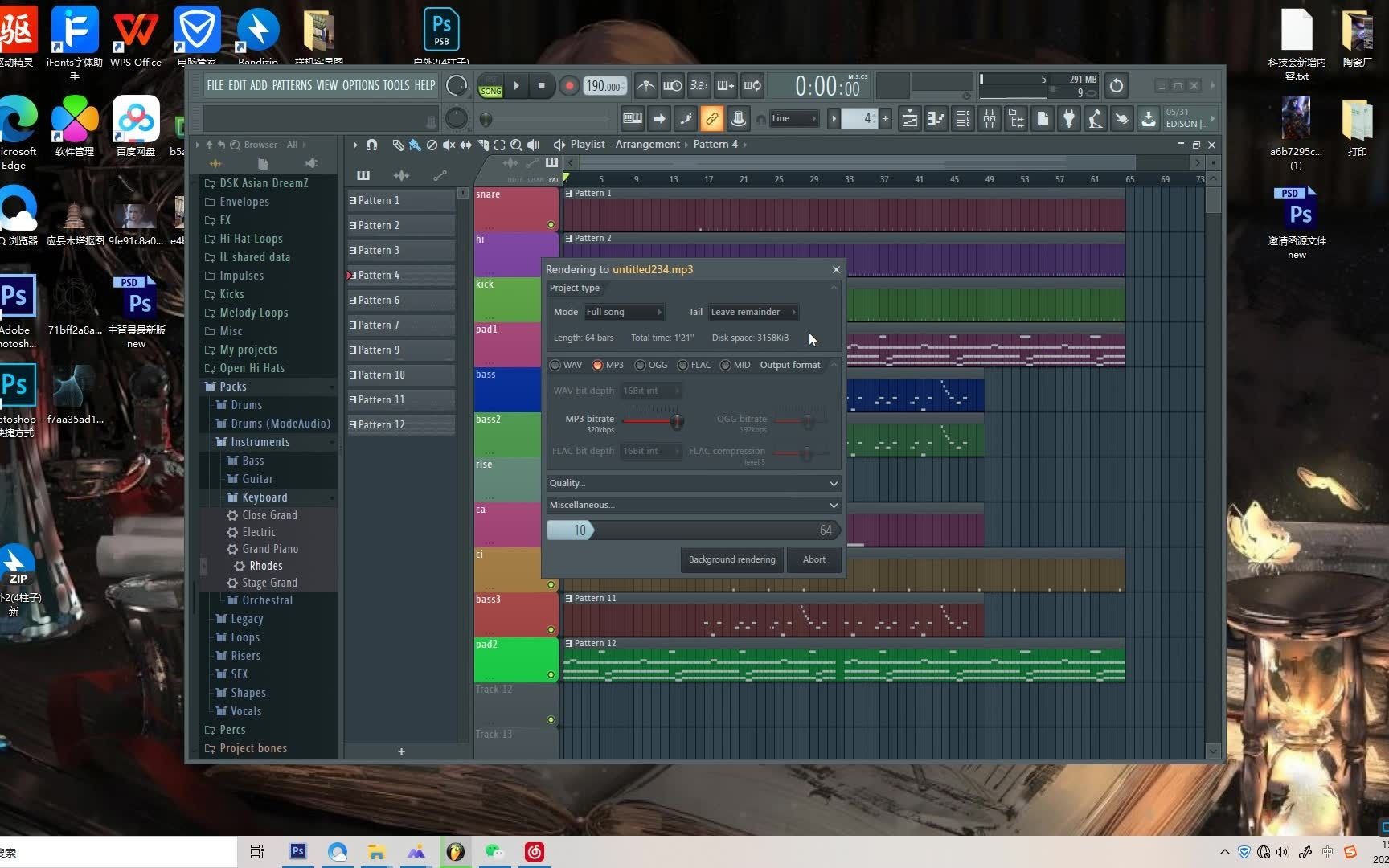Open the plugin picker browser icon
The width and height of the screenshot is (1389, 868).
coord(1016,119)
